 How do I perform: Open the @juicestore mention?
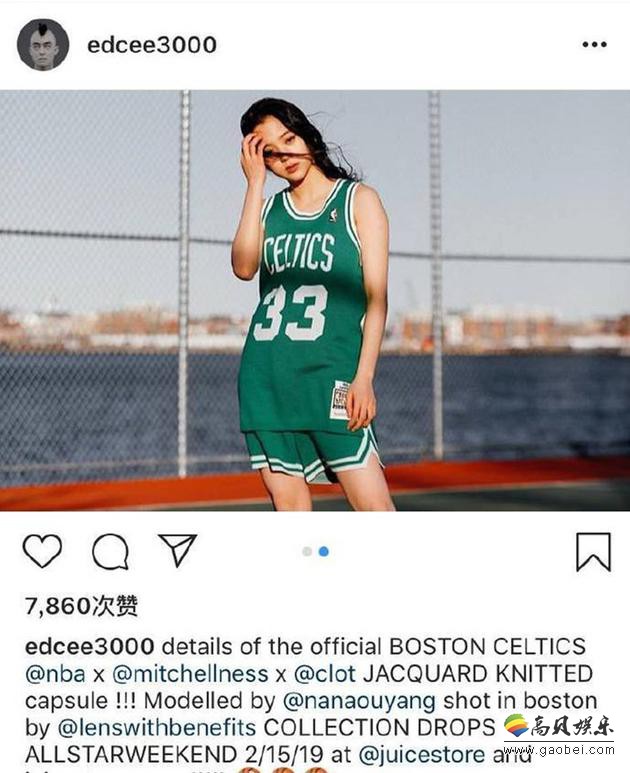point(422,754)
